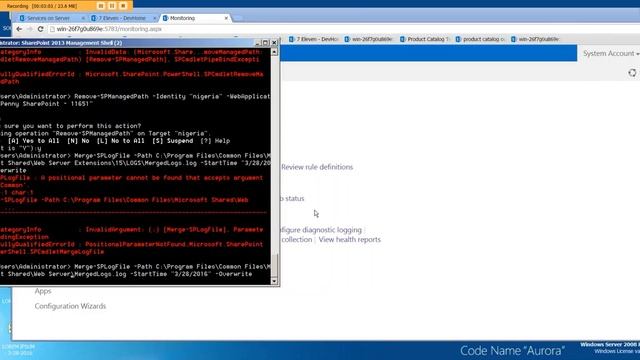Maximize the SharePoint 2013 Management Shell window
Viewport: 640px width, 360px height.
pos(266,43)
